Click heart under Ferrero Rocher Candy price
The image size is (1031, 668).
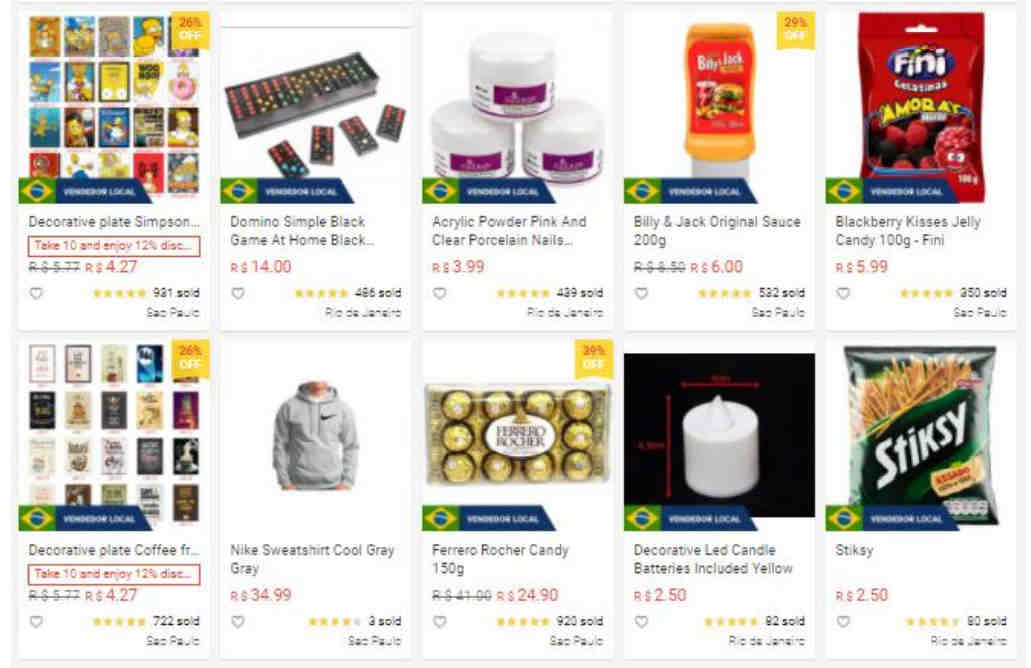440,621
